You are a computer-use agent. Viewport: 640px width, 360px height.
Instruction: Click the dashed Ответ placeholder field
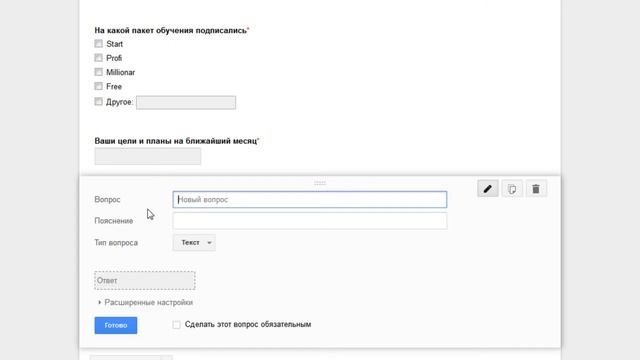pyautogui.click(x=145, y=280)
